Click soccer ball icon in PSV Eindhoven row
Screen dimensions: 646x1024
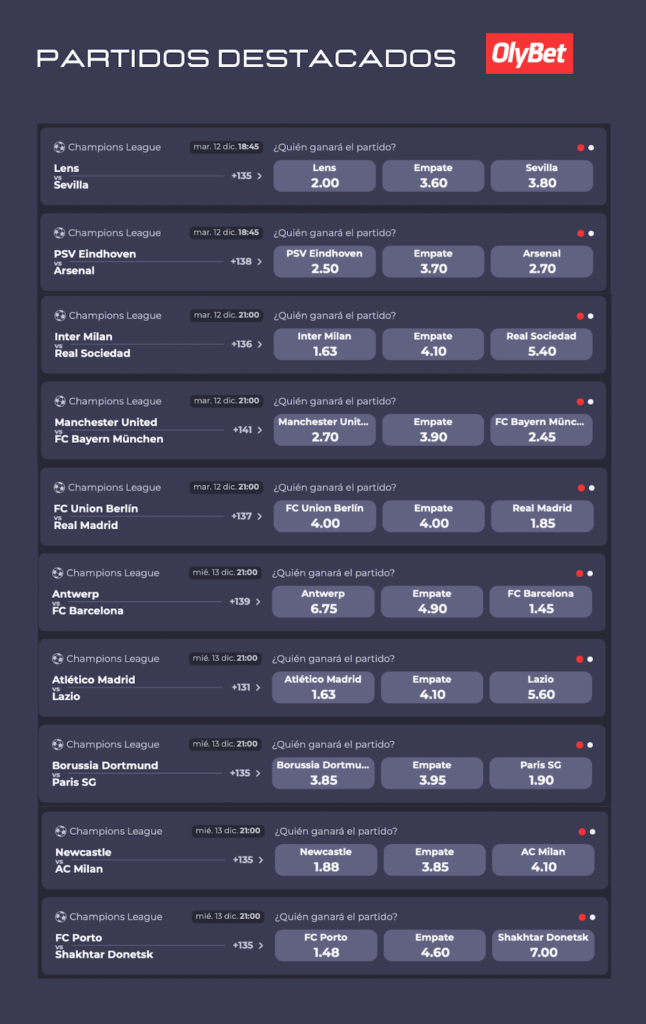59,233
